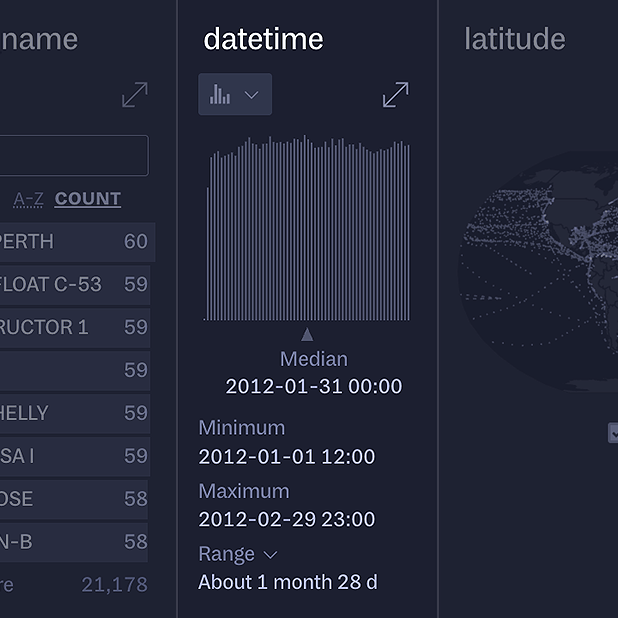Select the unnamed row with count 59
The height and width of the screenshot is (618, 618).
pyautogui.click(x=75, y=370)
